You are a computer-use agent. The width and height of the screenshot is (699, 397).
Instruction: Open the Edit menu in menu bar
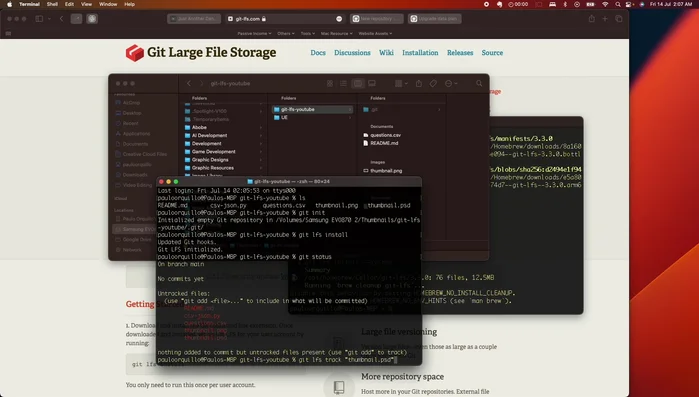coord(69,4)
